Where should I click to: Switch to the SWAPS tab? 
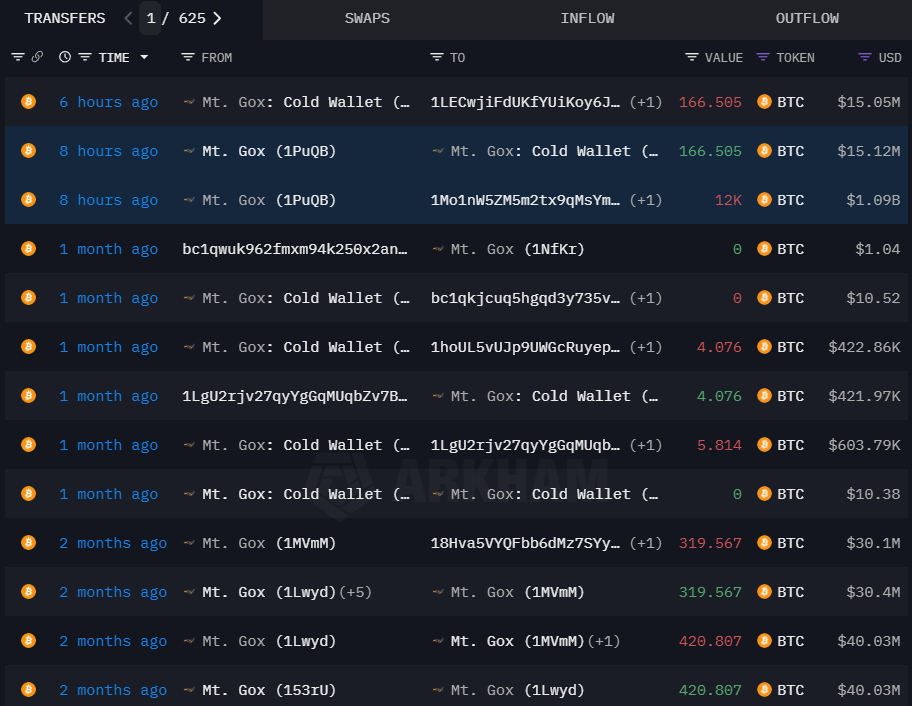(x=367, y=18)
